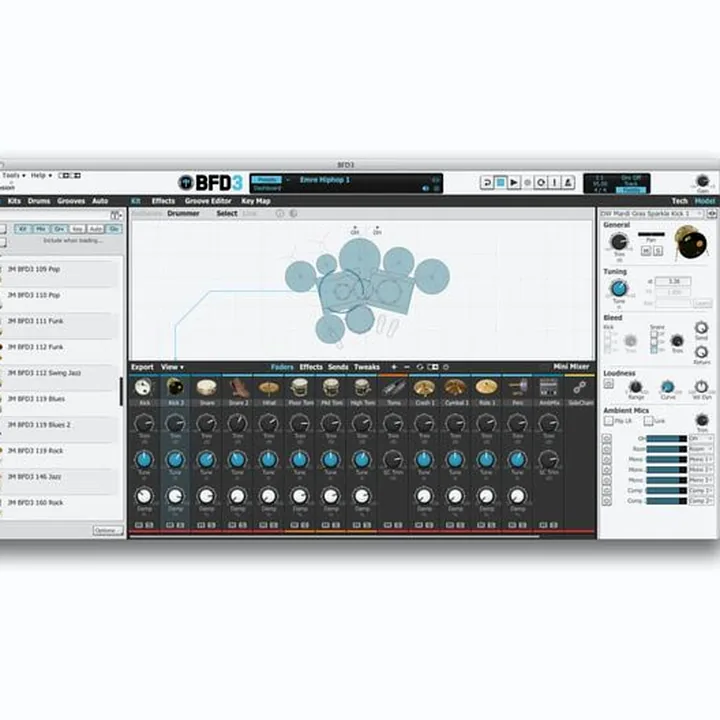Image resolution: width=720 pixels, height=720 pixels.
Task: Toggle the Mix filter button in browser
Action: [x=40, y=229]
